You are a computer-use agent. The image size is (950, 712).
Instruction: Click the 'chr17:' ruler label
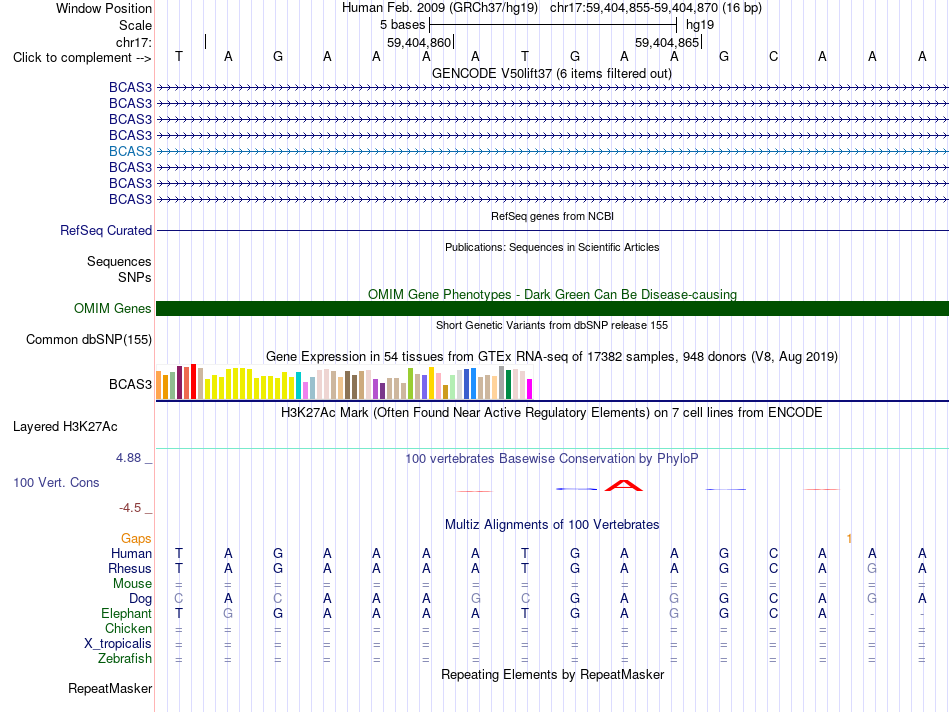134,42
